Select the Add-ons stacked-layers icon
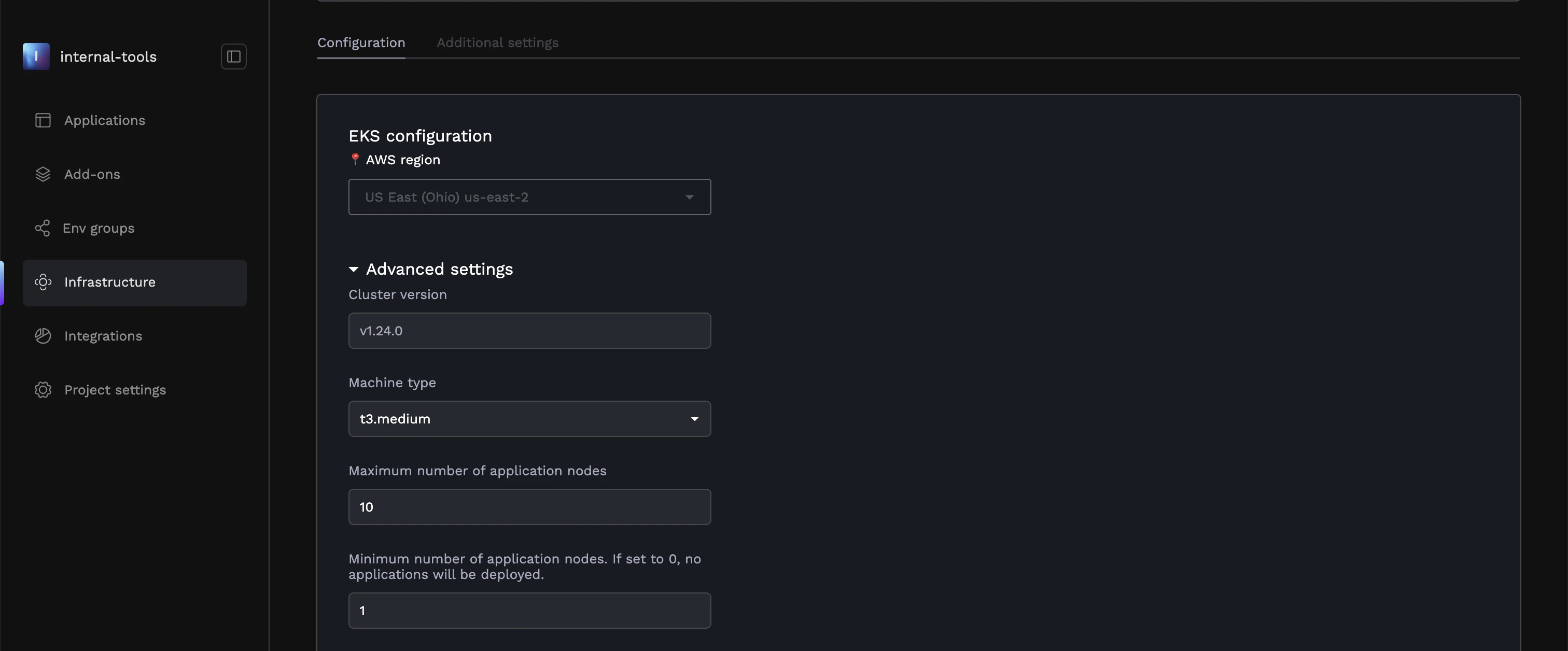This screenshot has height=651, width=1568. pyautogui.click(x=43, y=174)
